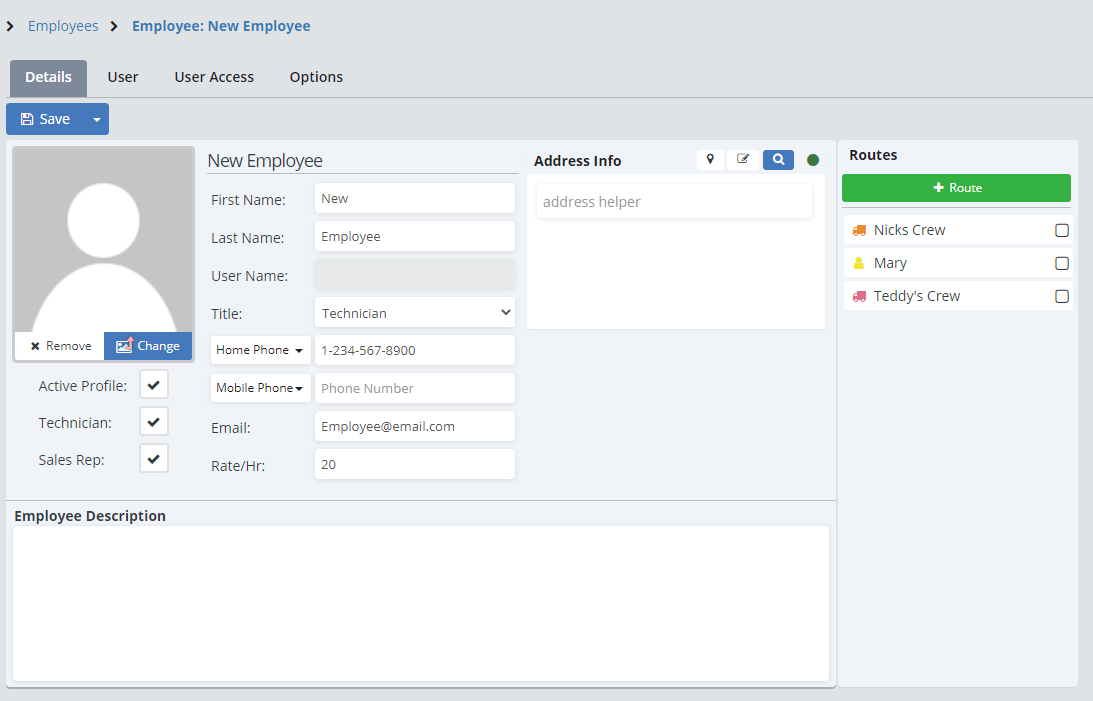Toggle the Sales Rep checkbox
The image size is (1093, 701).
point(154,459)
